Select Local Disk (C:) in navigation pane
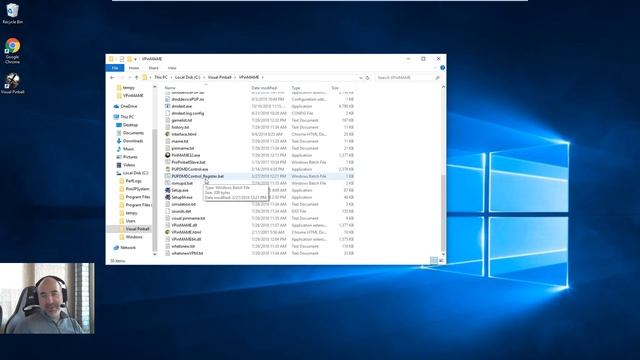Viewport: 640px width, 360px height. click(x=136, y=173)
